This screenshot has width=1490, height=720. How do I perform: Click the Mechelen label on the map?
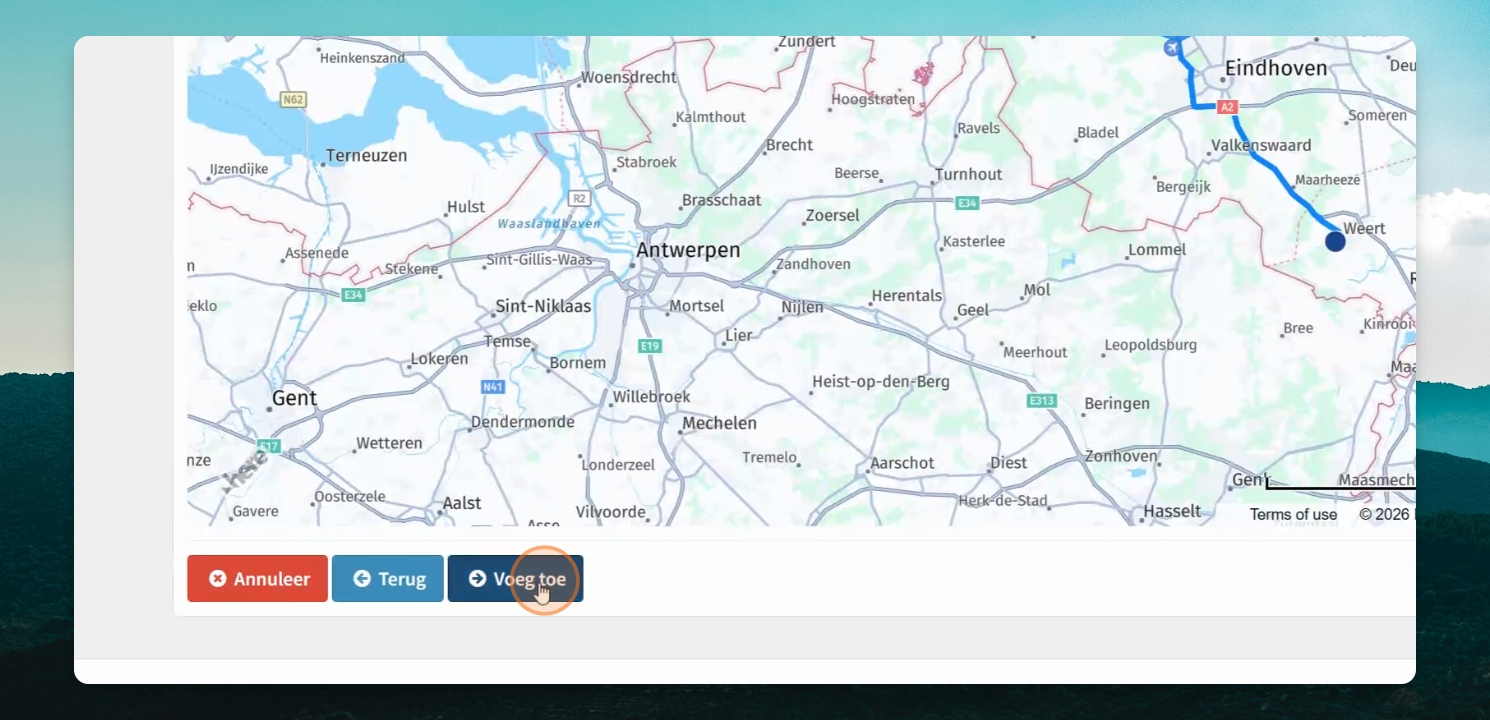point(719,423)
